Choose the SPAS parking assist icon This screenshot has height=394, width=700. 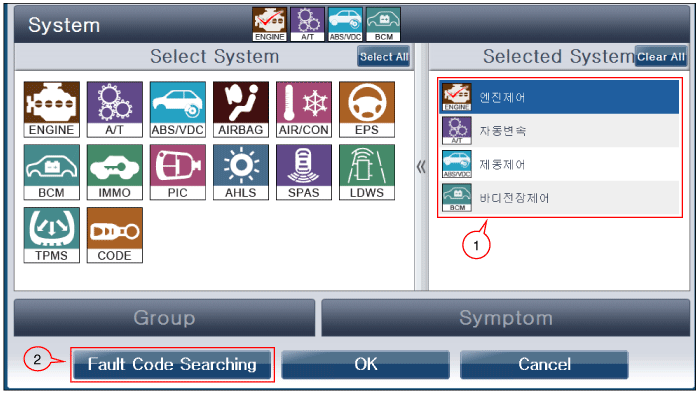(304, 172)
